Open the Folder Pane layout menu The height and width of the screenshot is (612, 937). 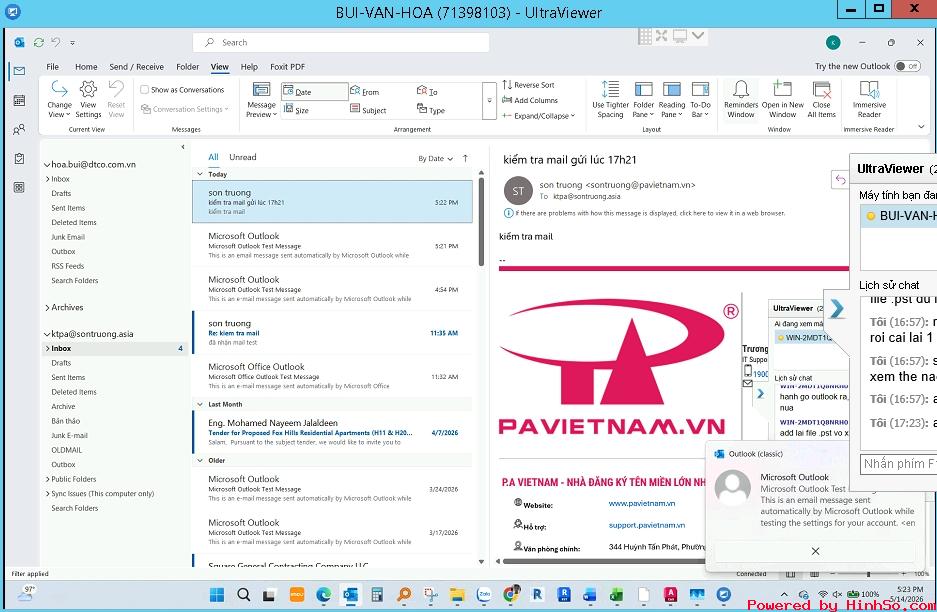point(644,99)
